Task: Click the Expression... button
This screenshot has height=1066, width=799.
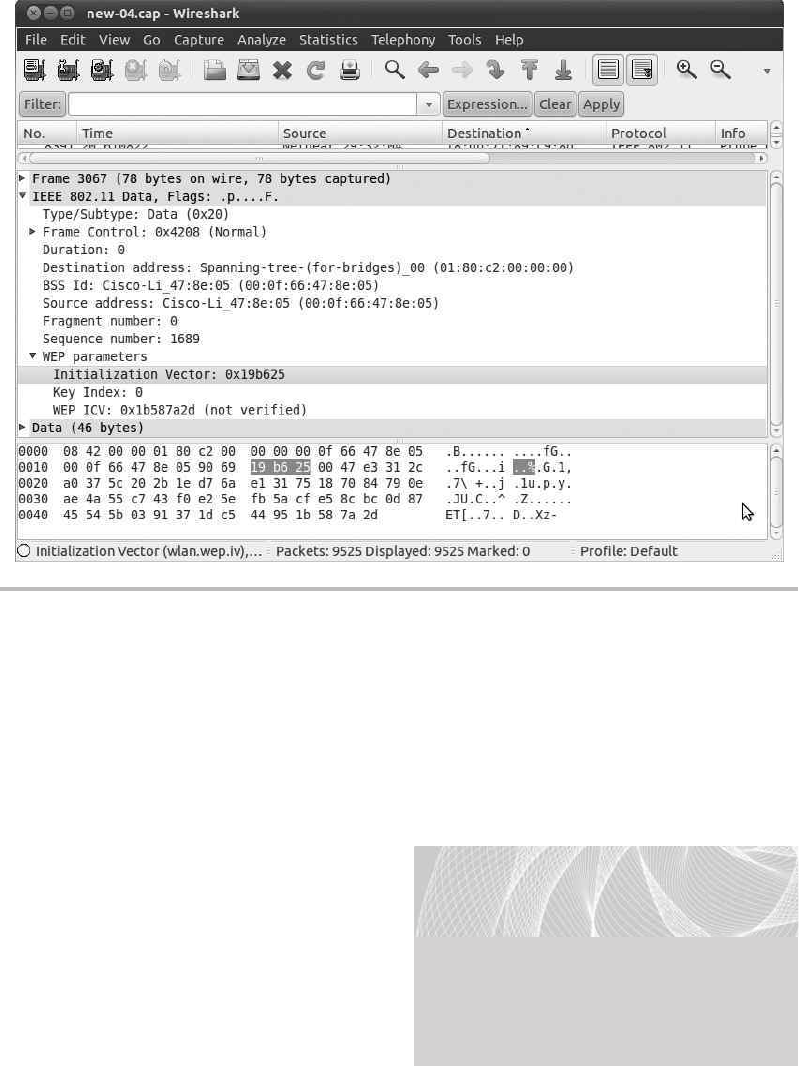Action: [487, 105]
